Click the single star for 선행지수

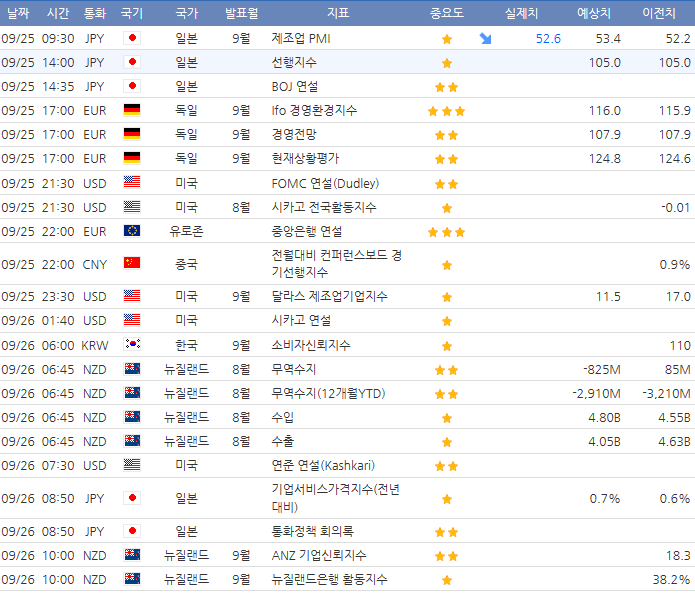447,63
